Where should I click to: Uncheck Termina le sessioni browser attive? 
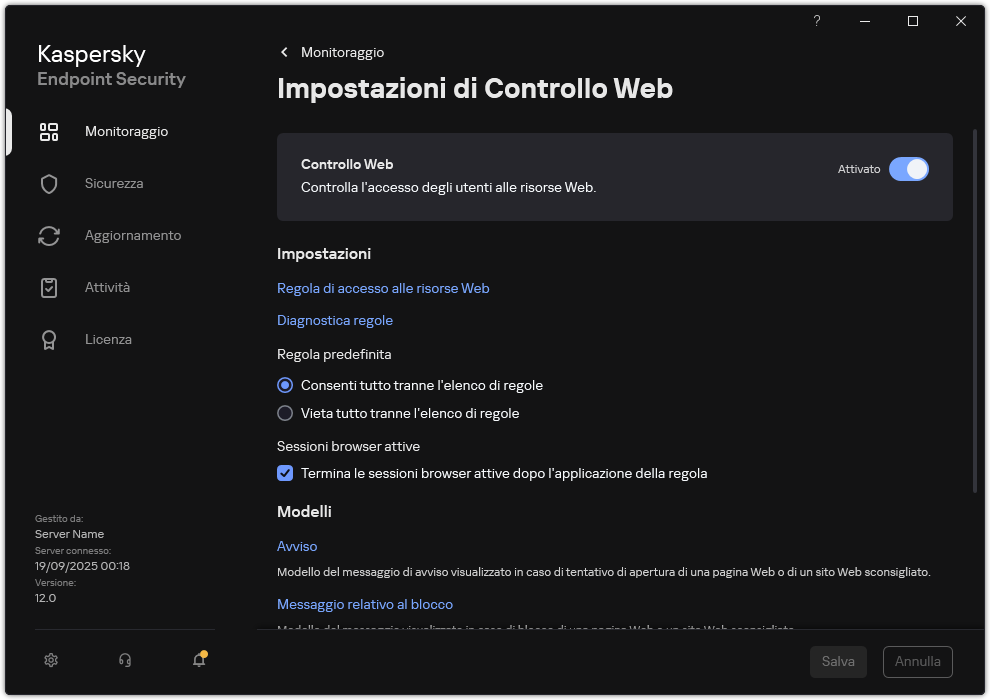pos(285,473)
